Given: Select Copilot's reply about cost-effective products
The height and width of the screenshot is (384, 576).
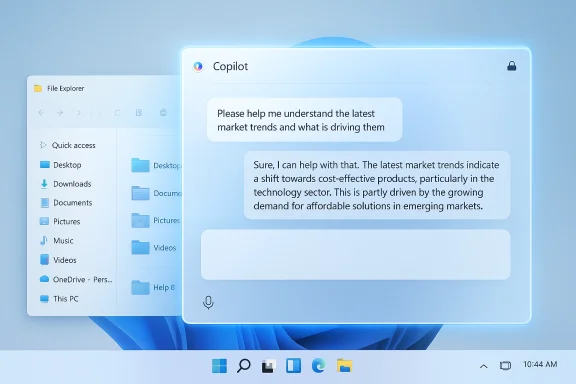Looking at the screenshot, I should point(377,185).
